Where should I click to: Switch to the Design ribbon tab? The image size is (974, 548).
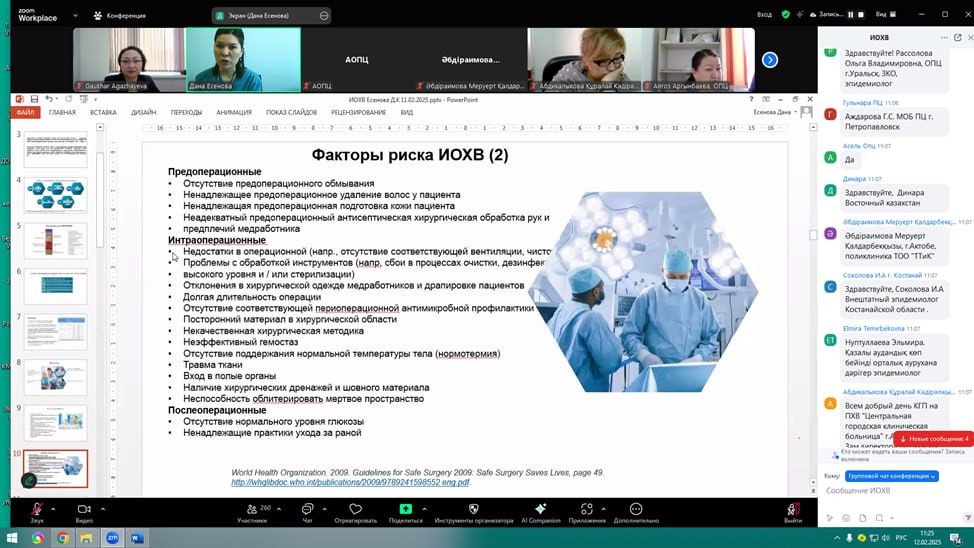tap(143, 113)
